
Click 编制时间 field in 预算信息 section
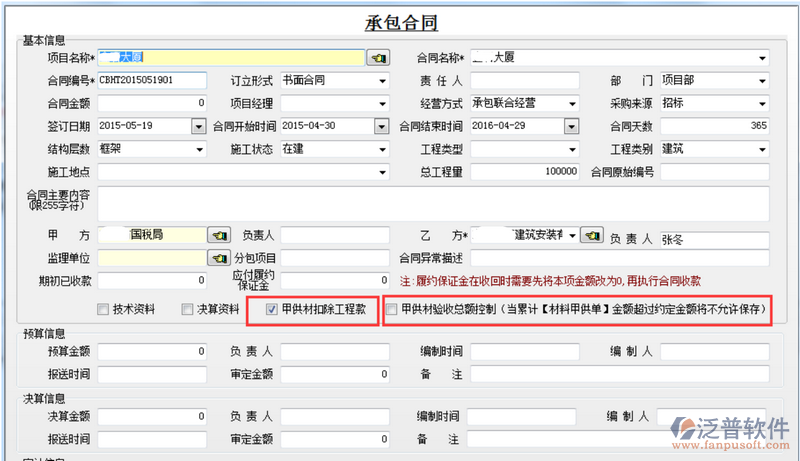524,351
